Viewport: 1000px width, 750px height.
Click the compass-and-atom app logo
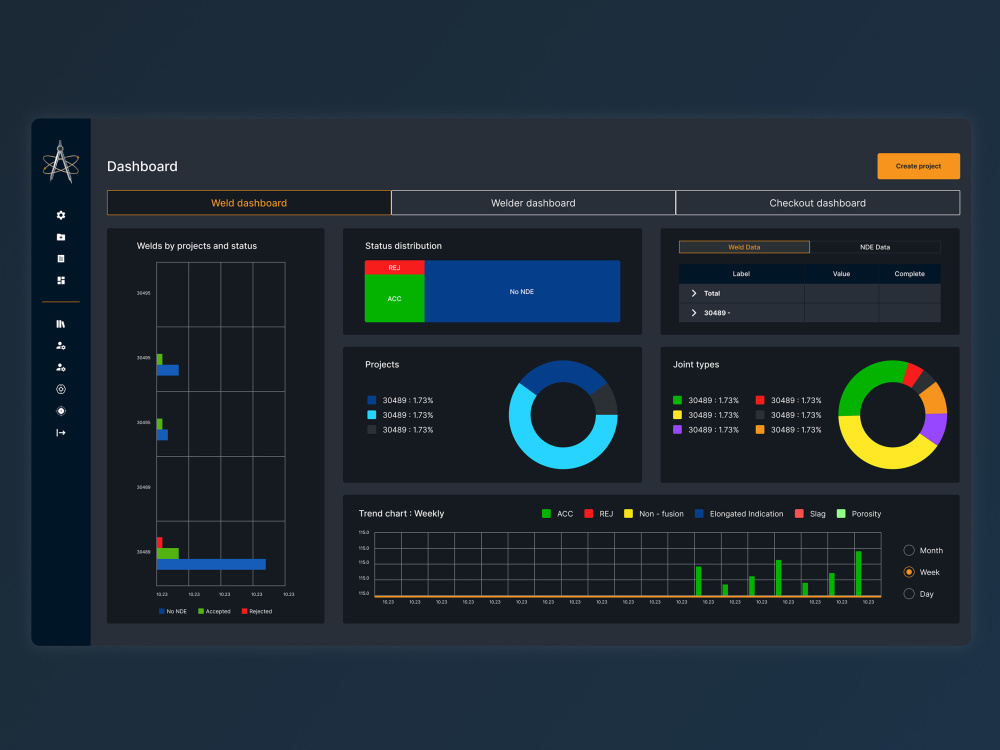click(x=61, y=162)
